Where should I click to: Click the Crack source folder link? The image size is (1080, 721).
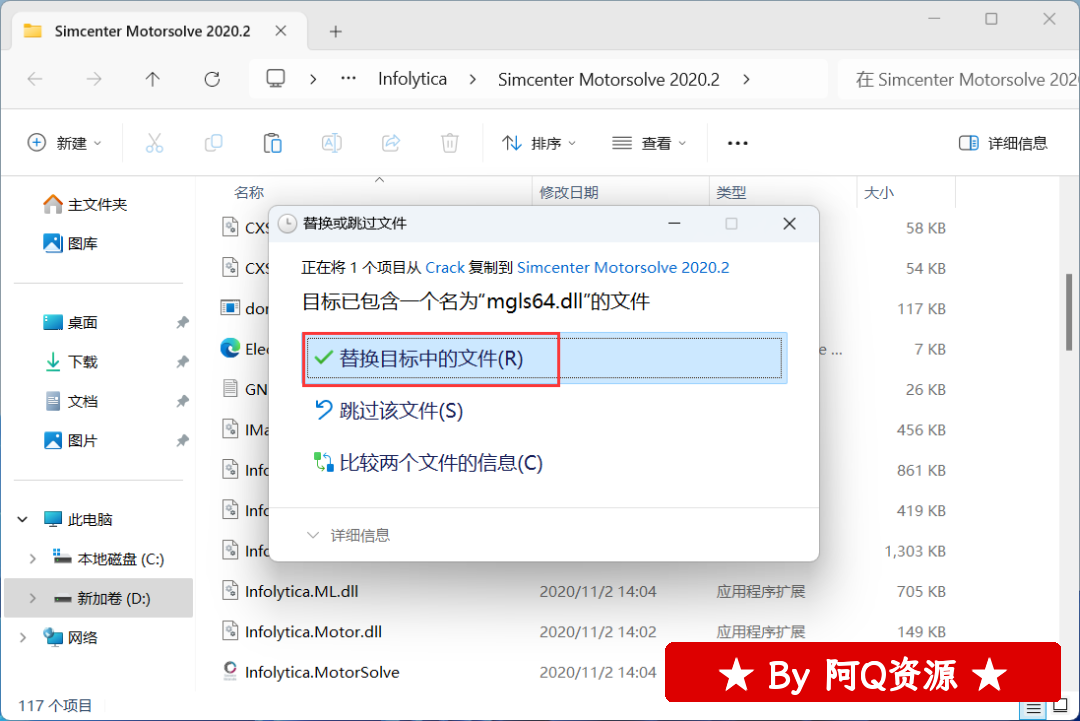tap(445, 267)
